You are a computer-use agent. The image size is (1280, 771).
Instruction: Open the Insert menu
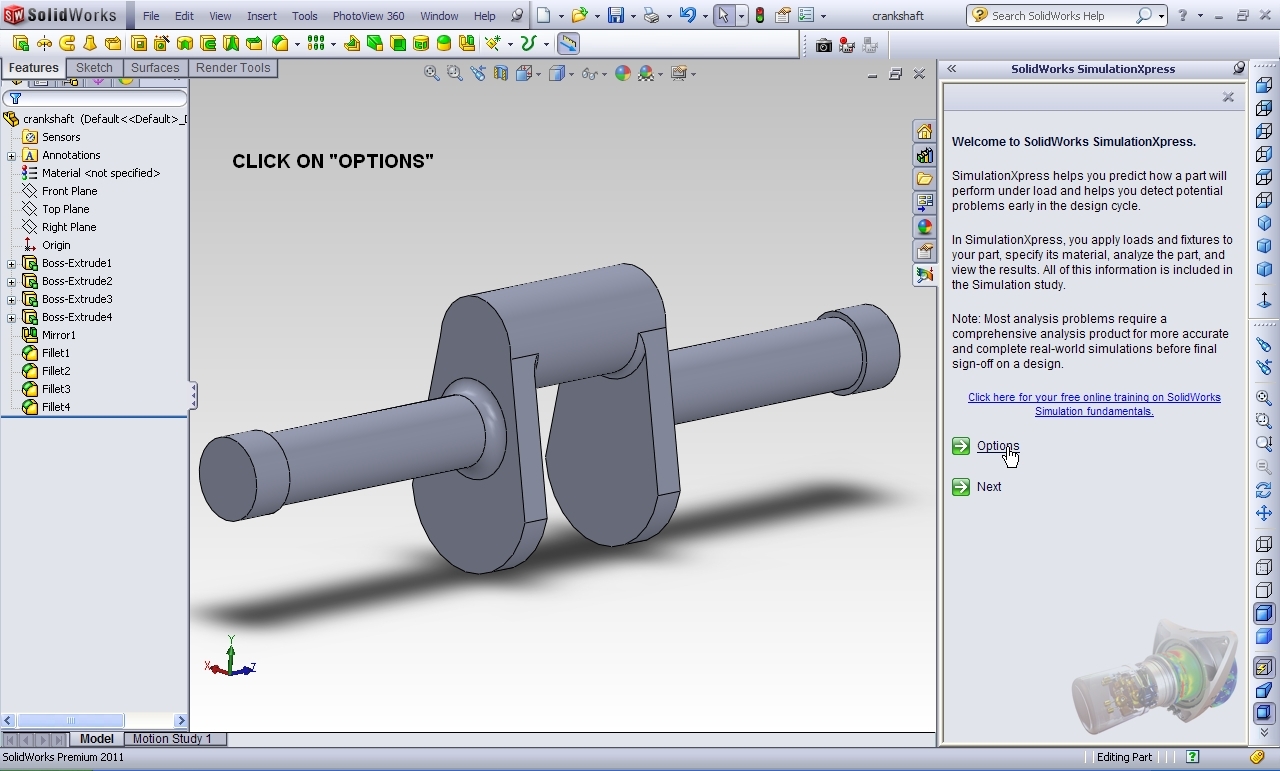pyautogui.click(x=262, y=16)
